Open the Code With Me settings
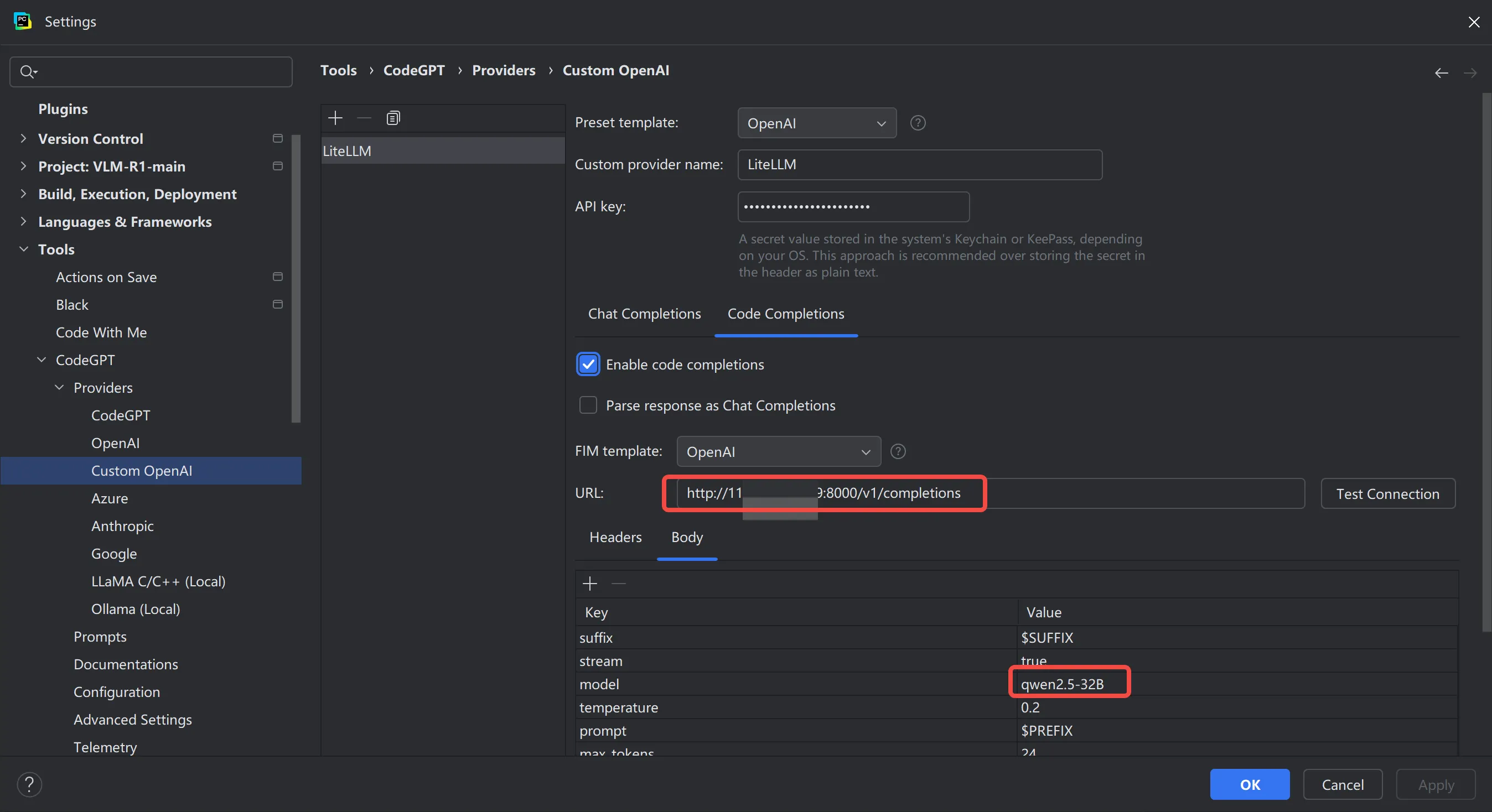Image resolution: width=1492 pixels, height=812 pixels. tap(101, 332)
